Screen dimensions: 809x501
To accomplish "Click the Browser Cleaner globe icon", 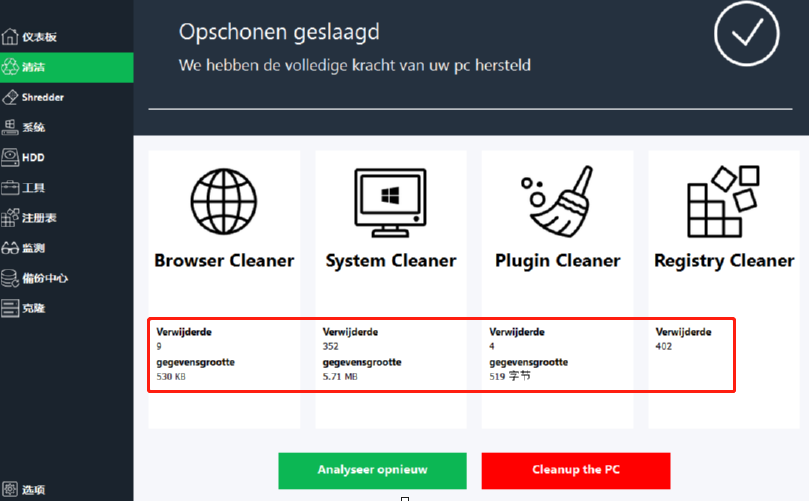I will [x=223, y=201].
